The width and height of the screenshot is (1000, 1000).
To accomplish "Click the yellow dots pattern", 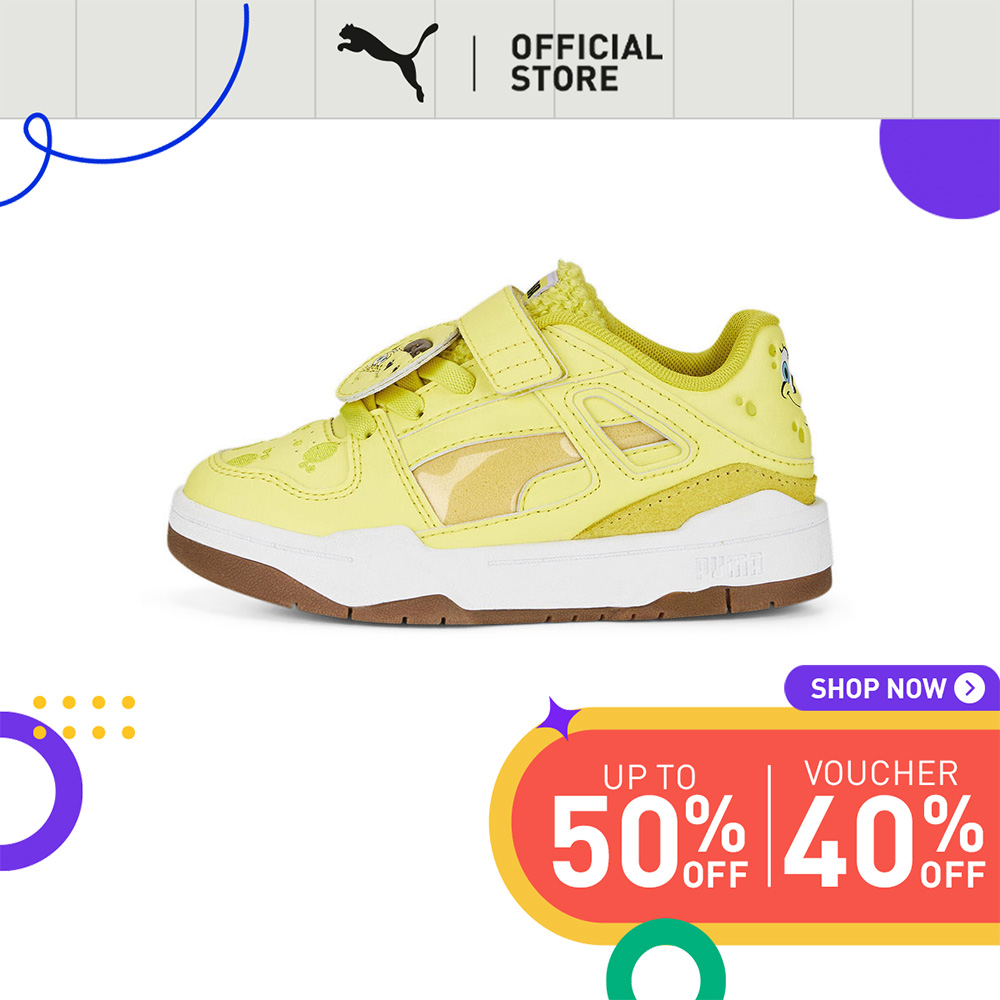I will [84, 717].
